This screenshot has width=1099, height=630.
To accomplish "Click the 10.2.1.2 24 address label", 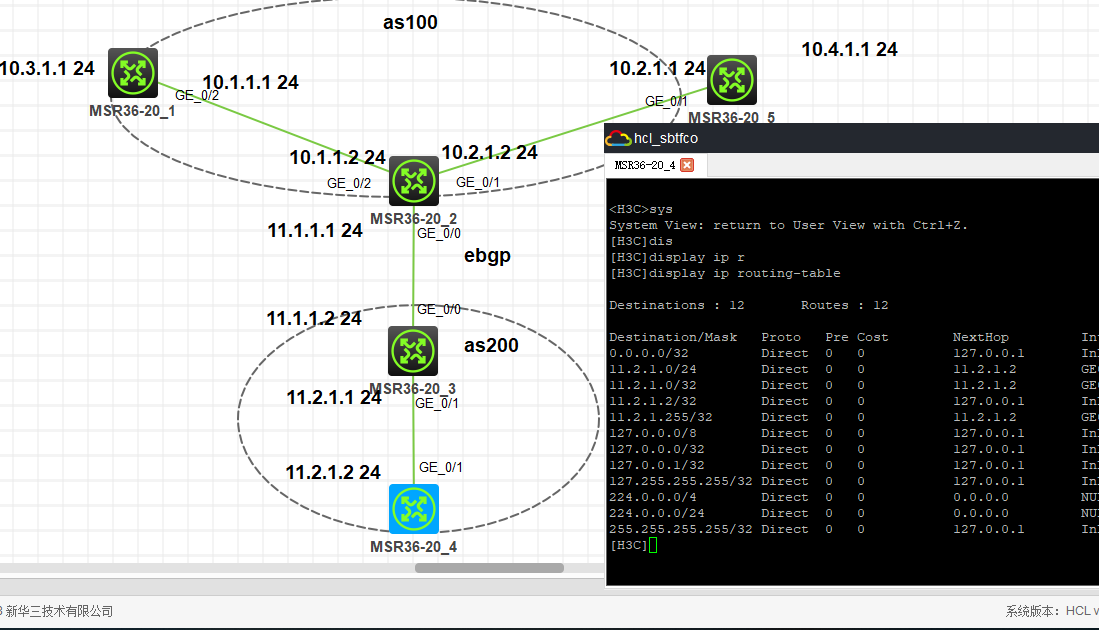I will click(x=489, y=153).
